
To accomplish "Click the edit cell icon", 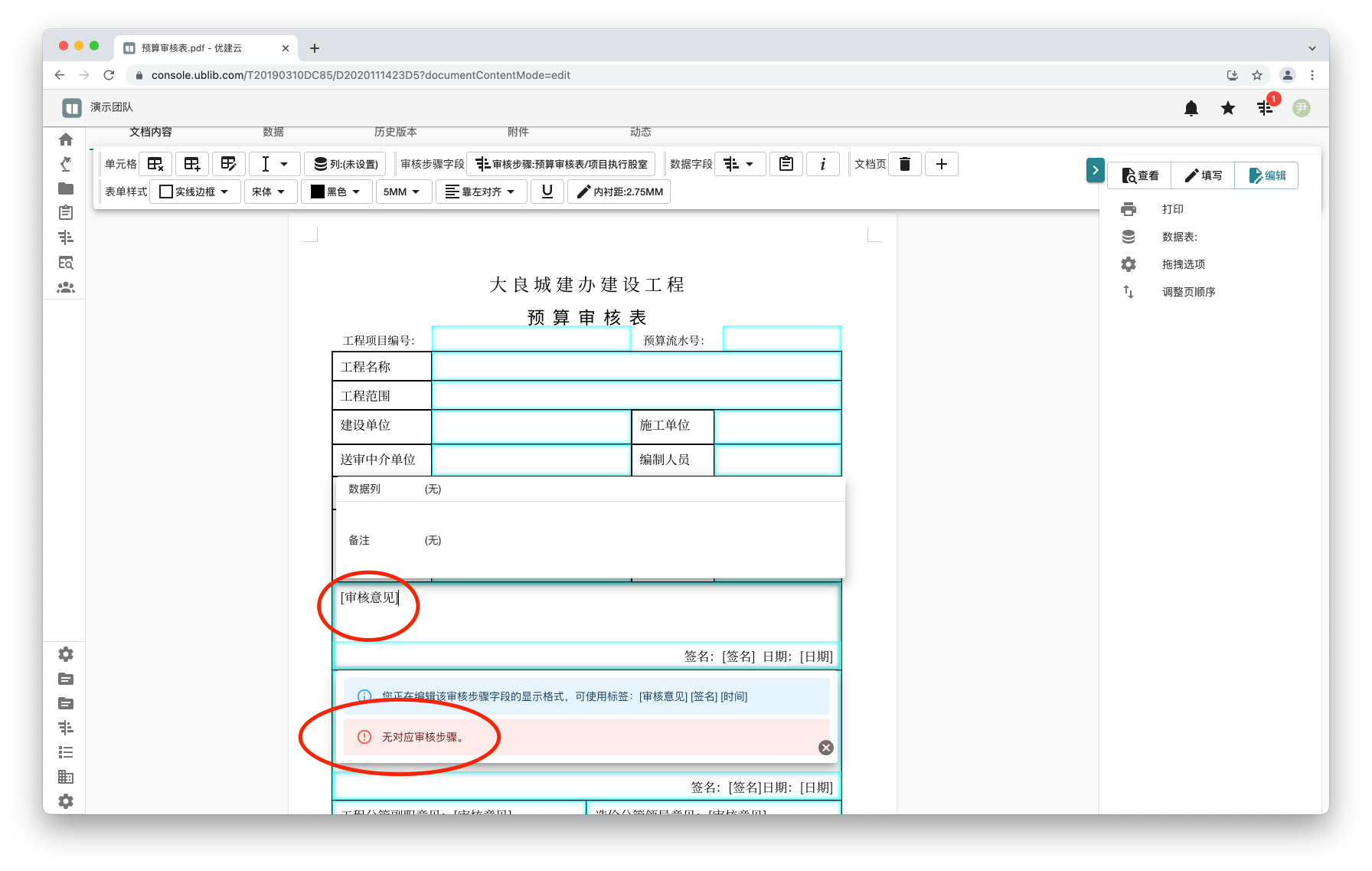I will click(228, 164).
